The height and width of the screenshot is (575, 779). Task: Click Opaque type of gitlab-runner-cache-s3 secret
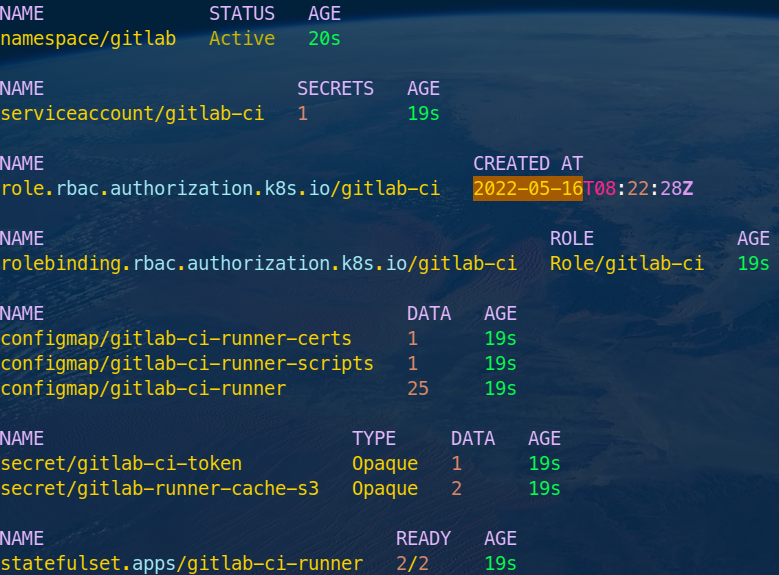(385, 489)
